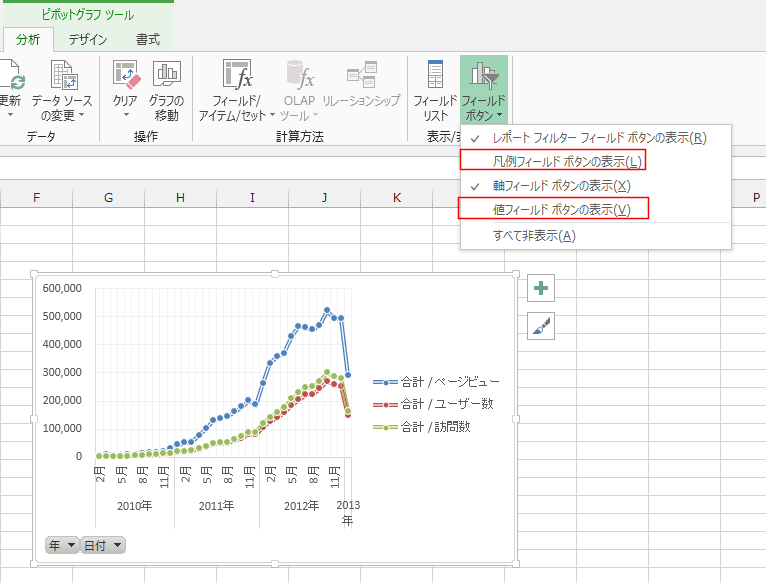Image resolution: width=766 pixels, height=583 pixels.
Task: Switch to the 書式 ribbon tab
Action: 148,40
